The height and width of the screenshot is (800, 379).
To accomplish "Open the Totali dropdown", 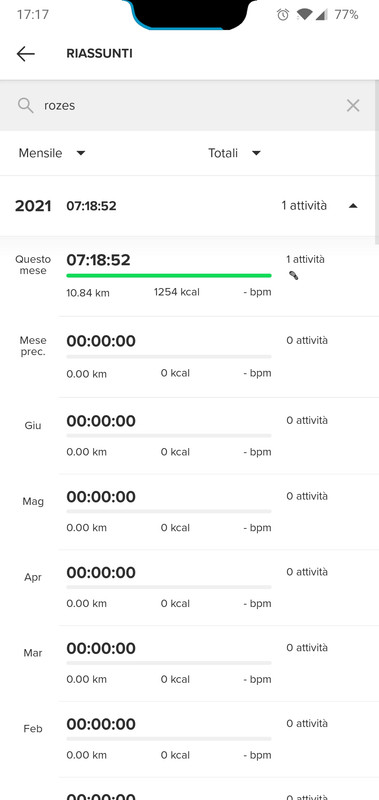I will tap(235, 153).
